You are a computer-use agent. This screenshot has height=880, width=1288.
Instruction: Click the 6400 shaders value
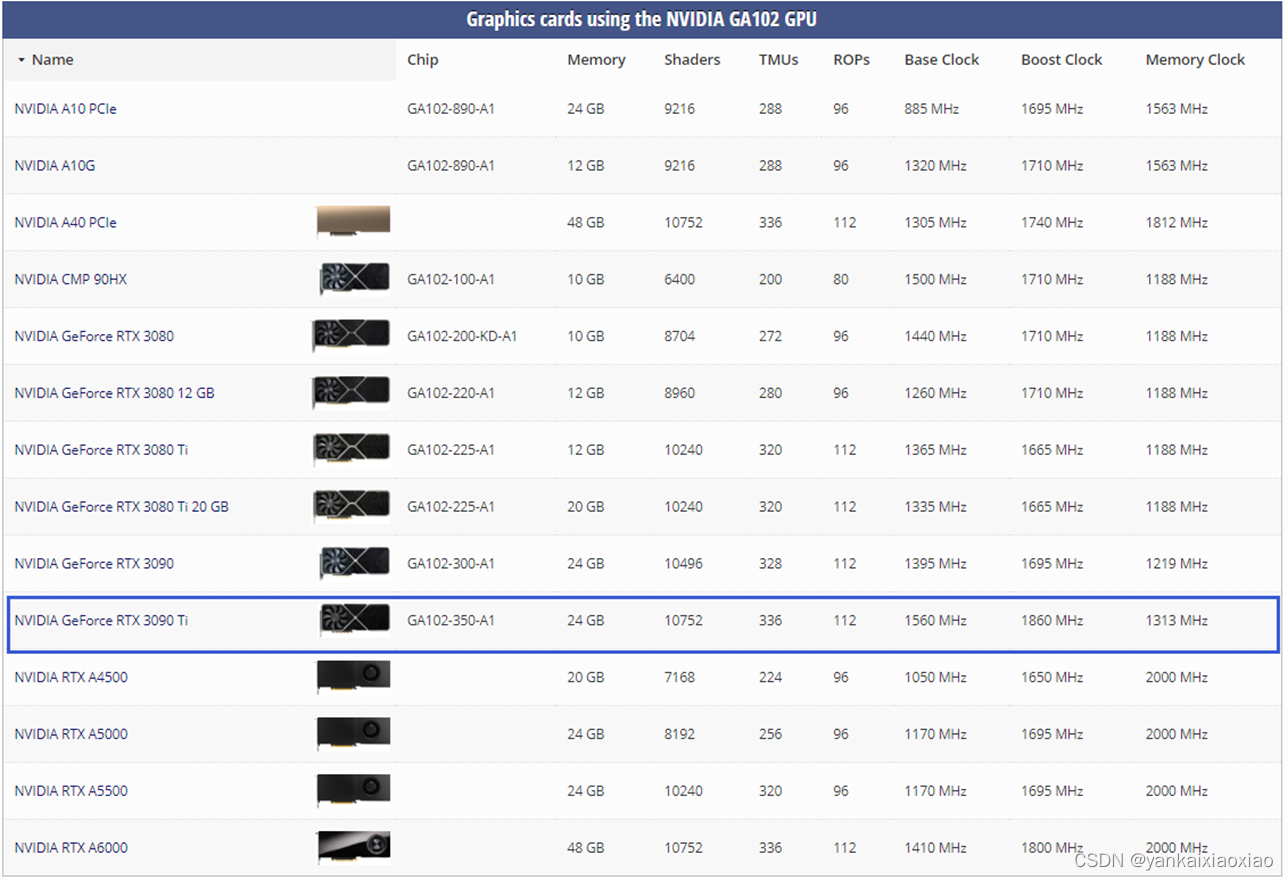pos(679,280)
